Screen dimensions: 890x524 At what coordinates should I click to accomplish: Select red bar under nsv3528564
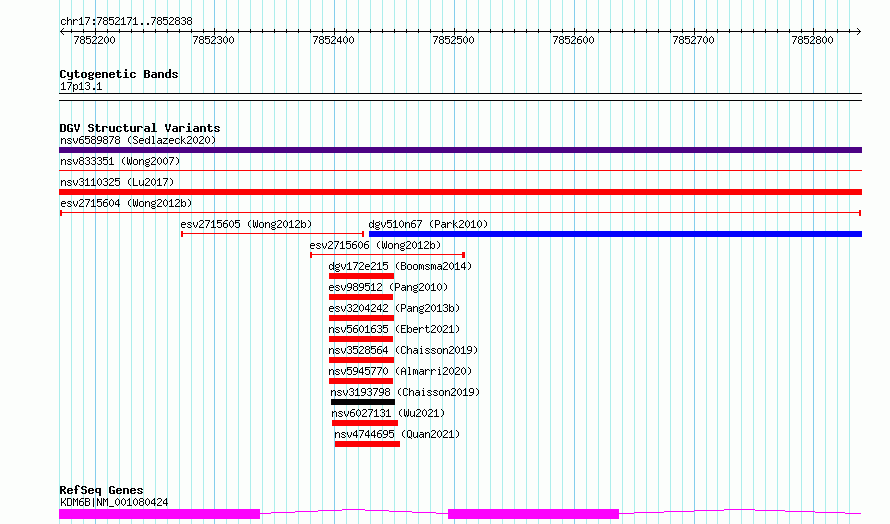click(x=362, y=360)
